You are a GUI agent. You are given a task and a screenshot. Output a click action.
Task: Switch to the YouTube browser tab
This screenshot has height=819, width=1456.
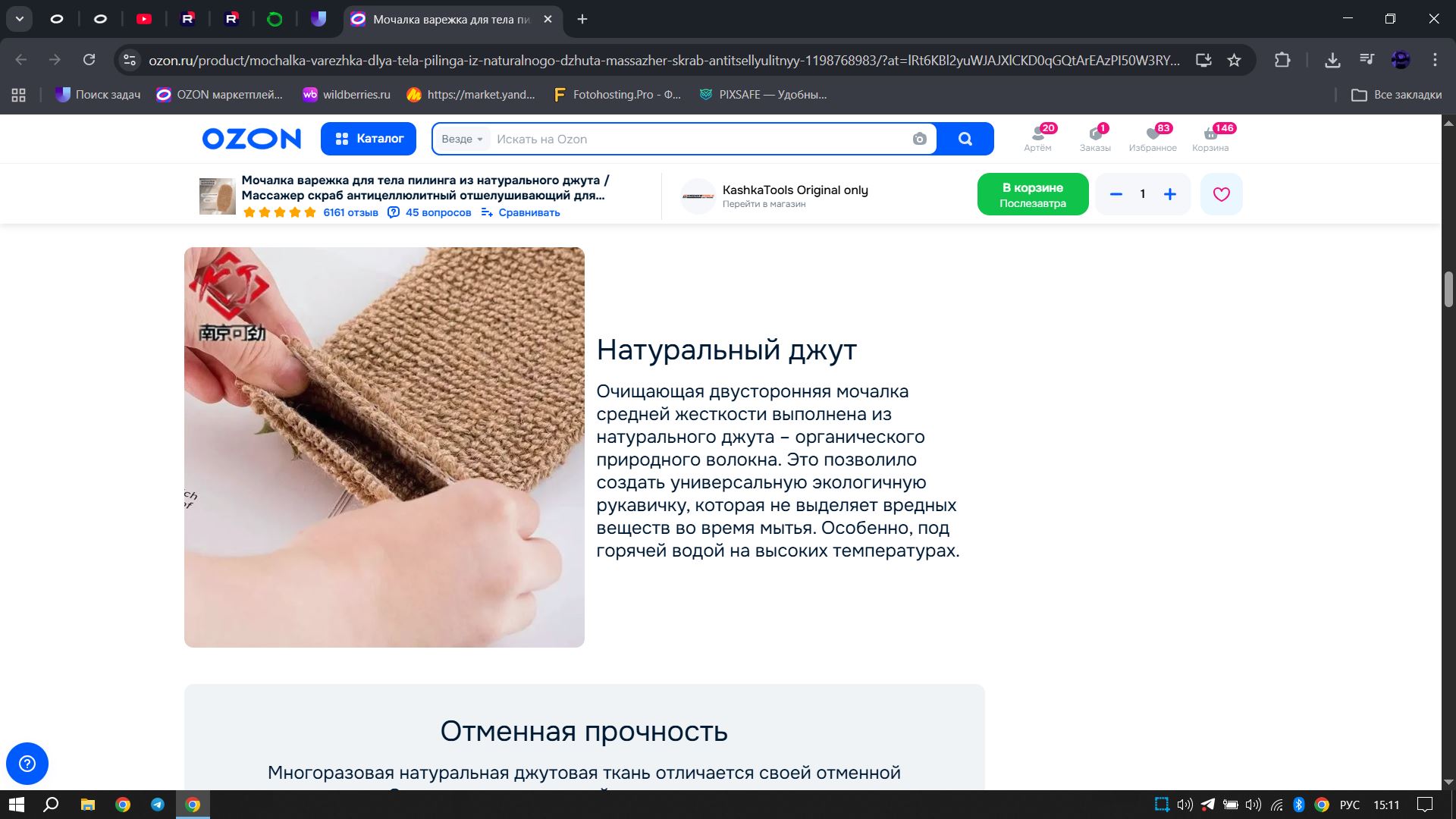pyautogui.click(x=144, y=19)
